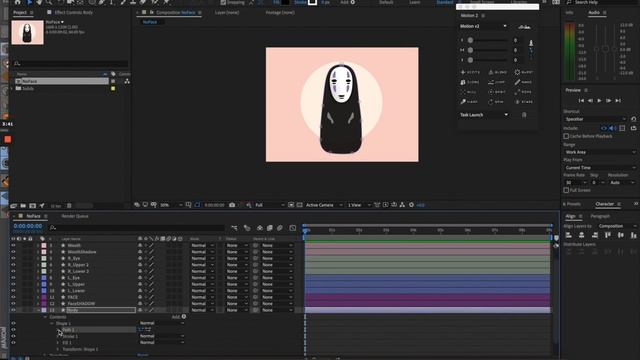Switch to the Render Queue tab

point(75,216)
